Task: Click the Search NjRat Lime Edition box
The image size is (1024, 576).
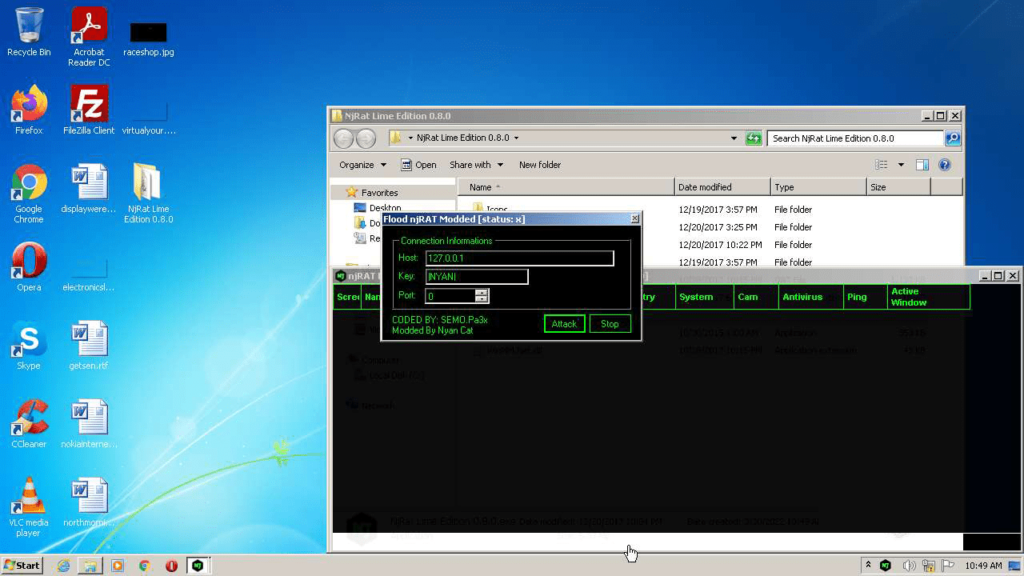Action: coord(854,138)
